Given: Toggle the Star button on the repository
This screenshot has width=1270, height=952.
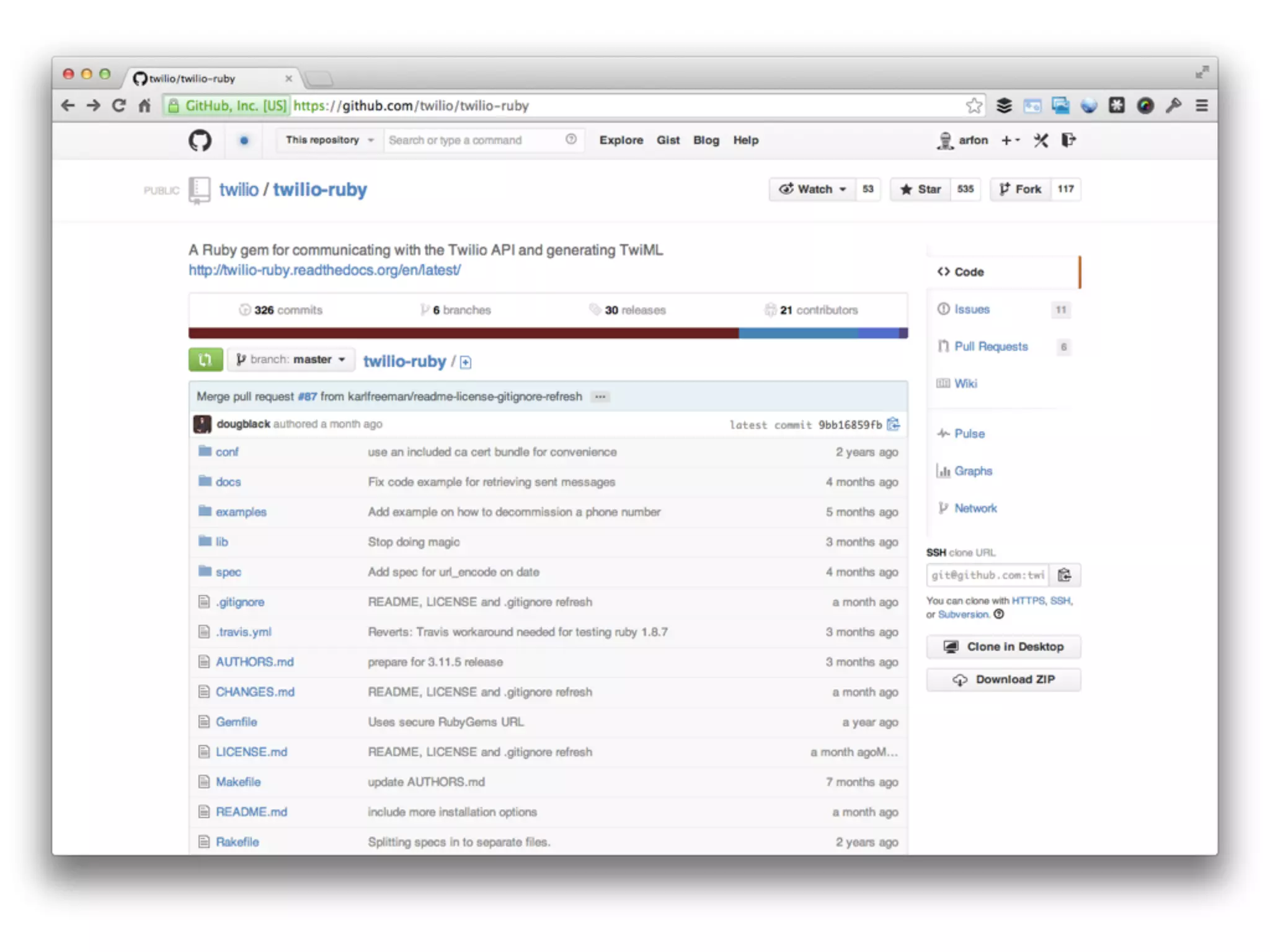Looking at the screenshot, I should point(921,189).
